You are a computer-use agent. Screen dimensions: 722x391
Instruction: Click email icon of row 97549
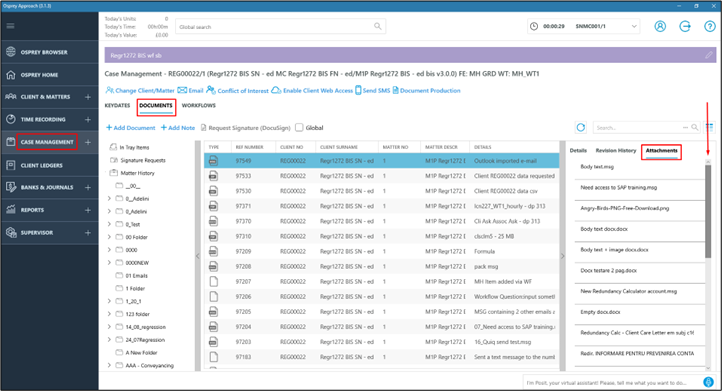click(213, 161)
